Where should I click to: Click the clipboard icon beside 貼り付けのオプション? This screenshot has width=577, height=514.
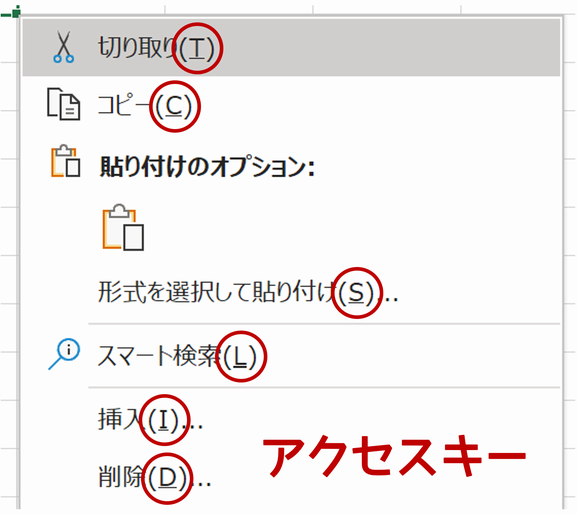pos(66,161)
